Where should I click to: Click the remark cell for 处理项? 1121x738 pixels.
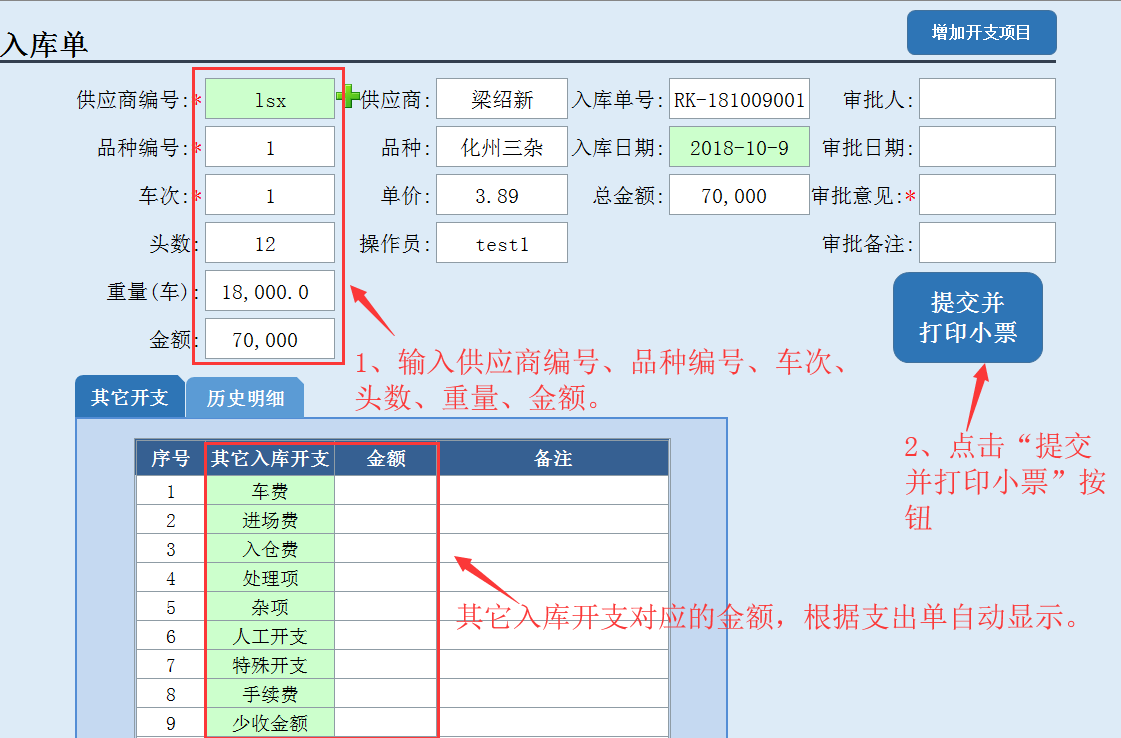pos(553,578)
